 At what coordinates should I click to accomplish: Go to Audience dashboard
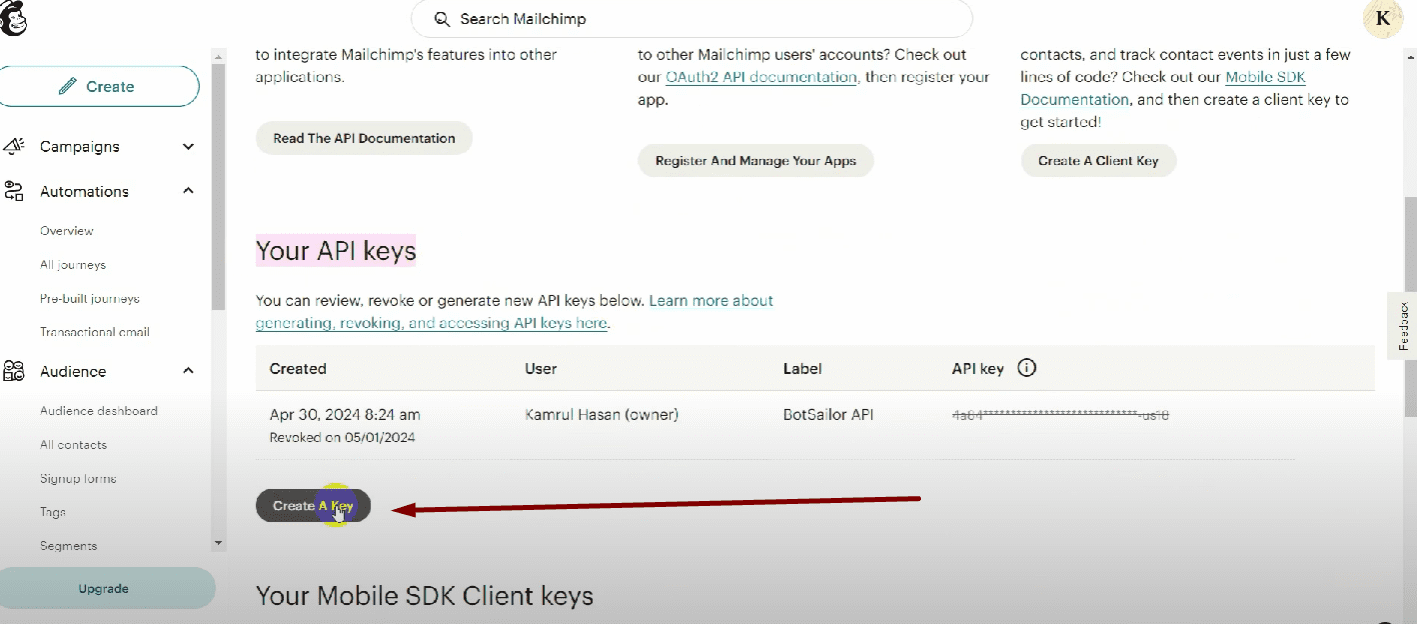pos(99,411)
